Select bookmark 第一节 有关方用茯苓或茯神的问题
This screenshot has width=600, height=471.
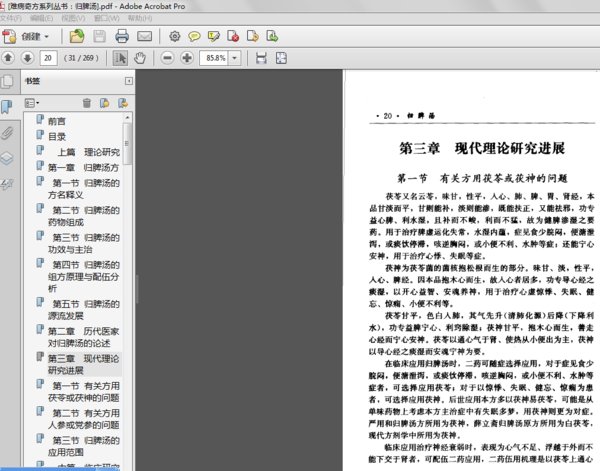coord(84,392)
